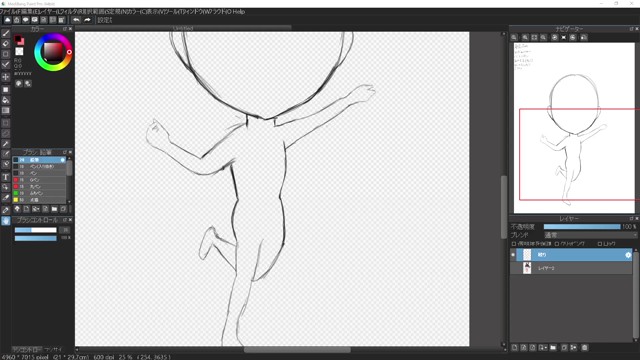Pick the Bucket fill tool

click(x=6, y=100)
